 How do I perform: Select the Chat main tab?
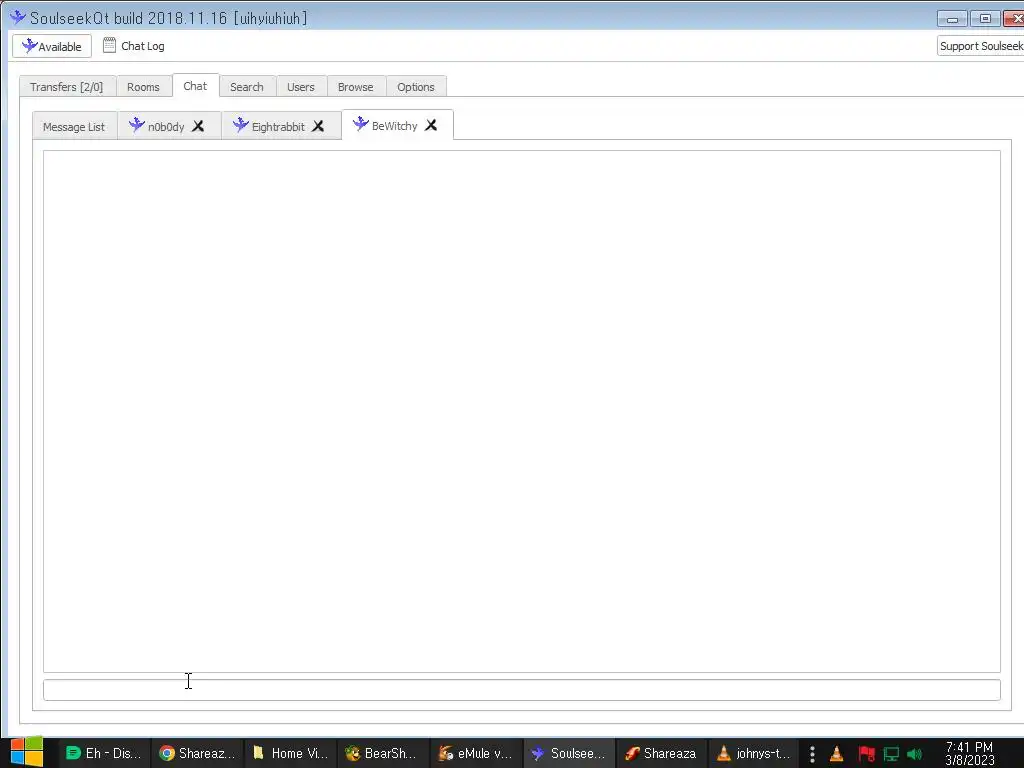click(x=195, y=86)
